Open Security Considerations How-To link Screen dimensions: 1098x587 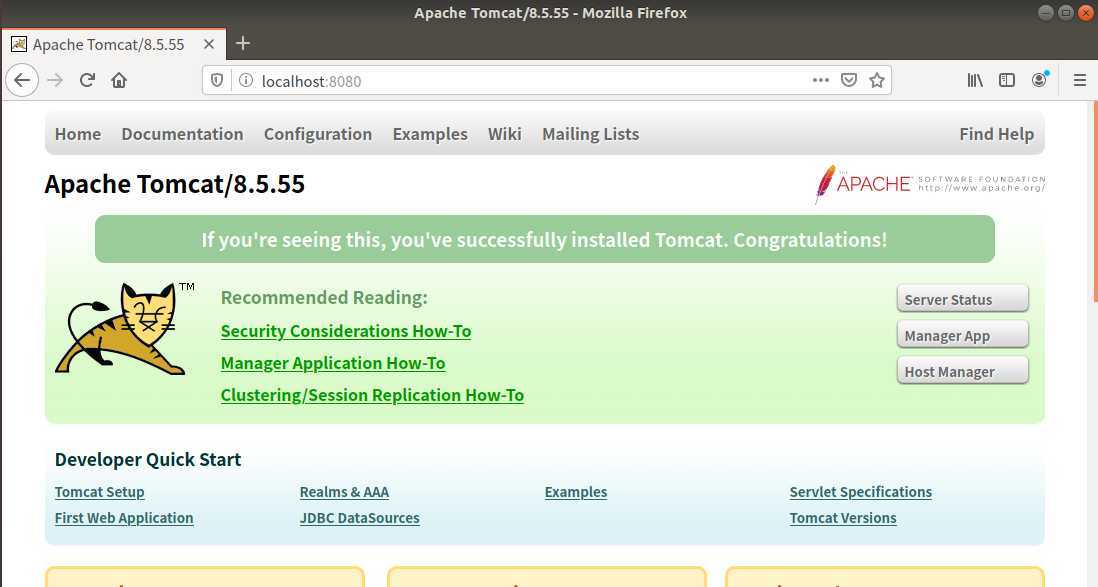[346, 331]
